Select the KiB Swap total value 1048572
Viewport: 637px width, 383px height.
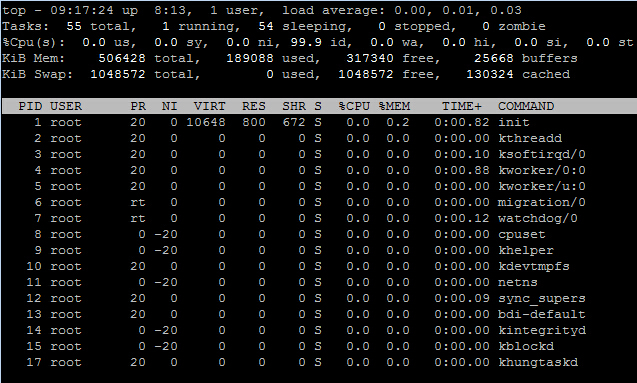click(x=118, y=74)
